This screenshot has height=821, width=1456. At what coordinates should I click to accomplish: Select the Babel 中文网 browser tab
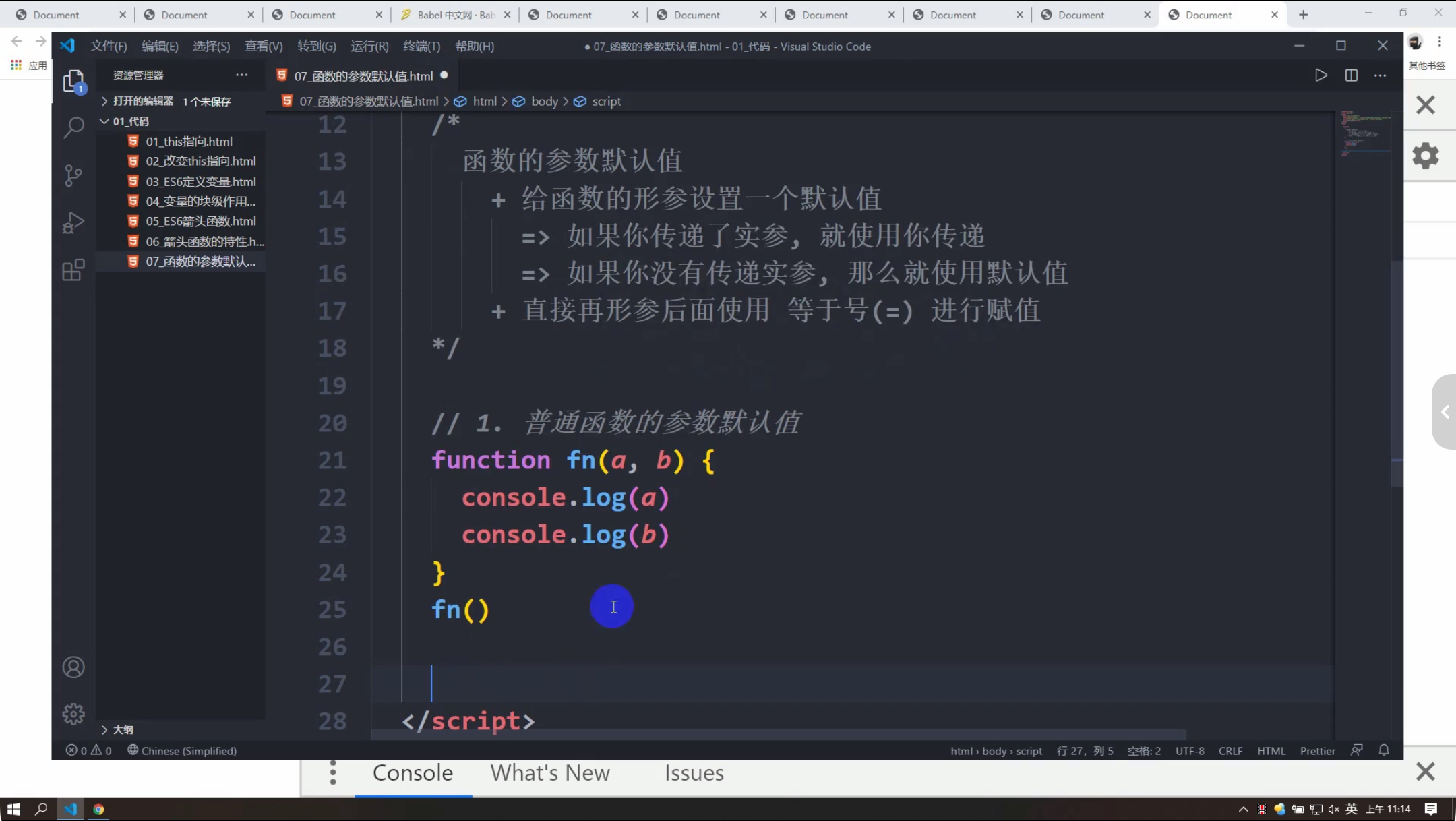click(455, 15)
